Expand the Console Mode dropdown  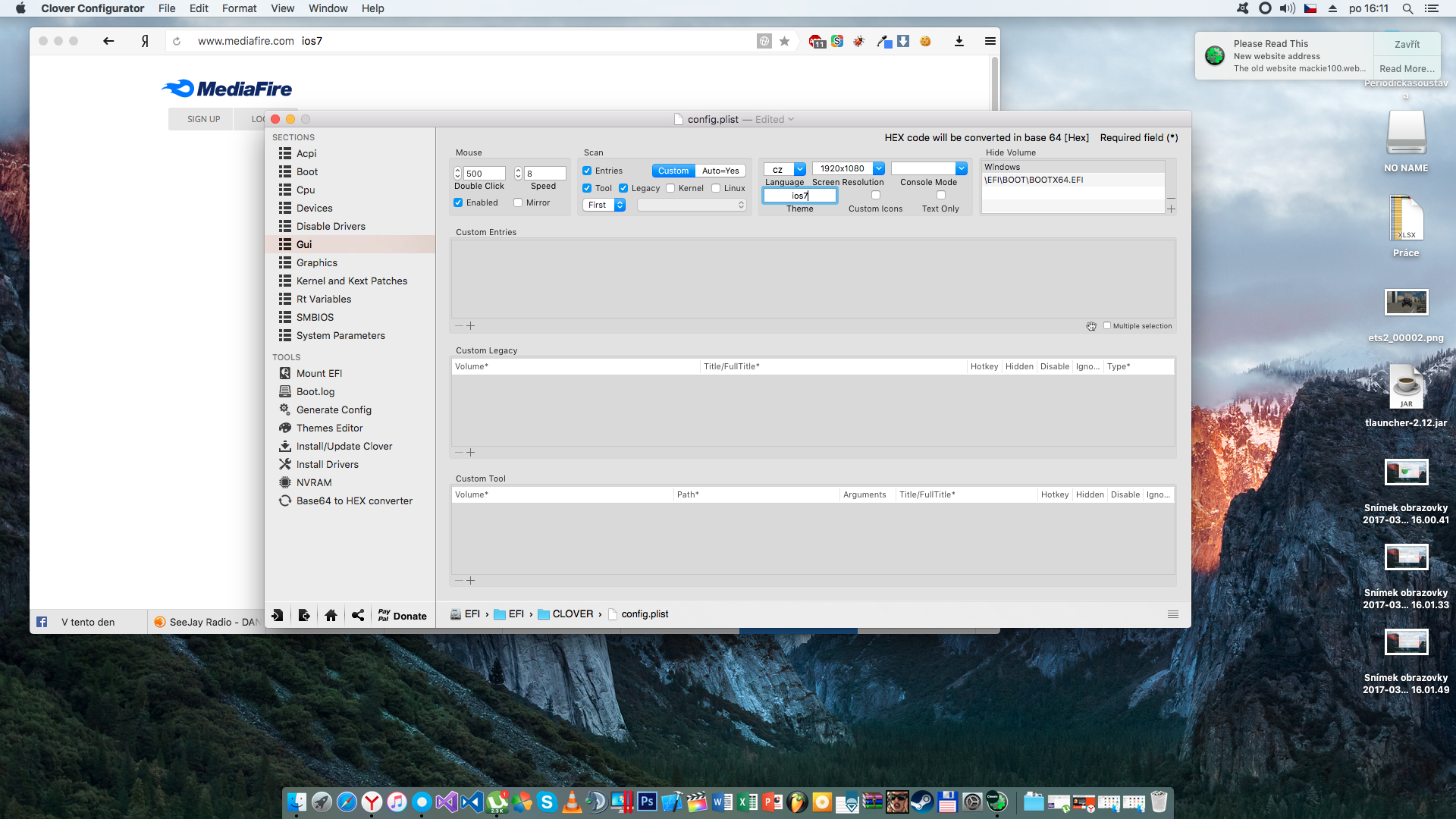[961, 168]
